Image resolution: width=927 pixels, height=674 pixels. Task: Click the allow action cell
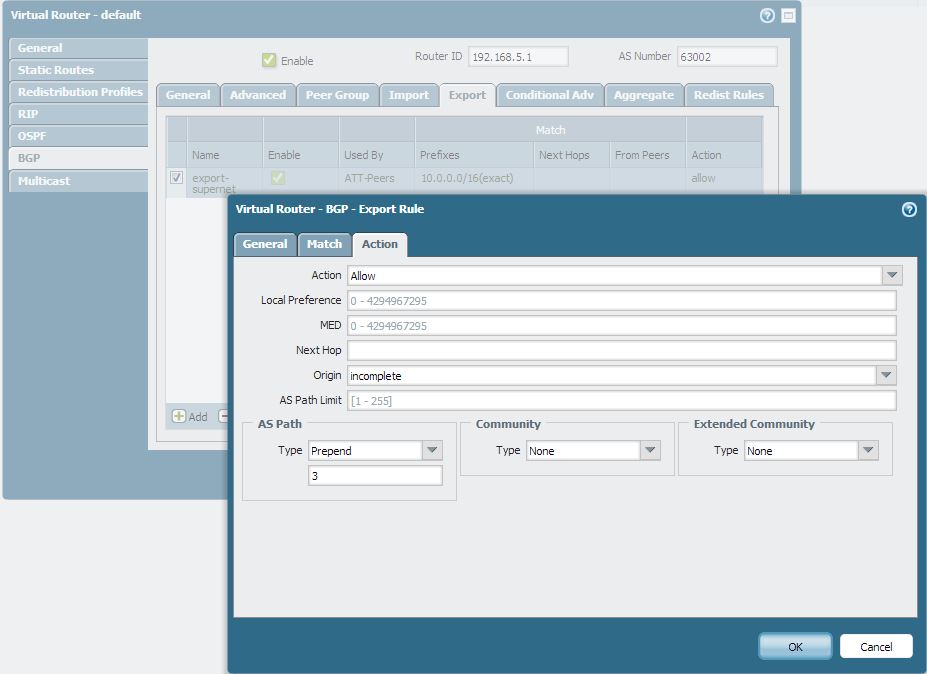(x=703, y=178)
